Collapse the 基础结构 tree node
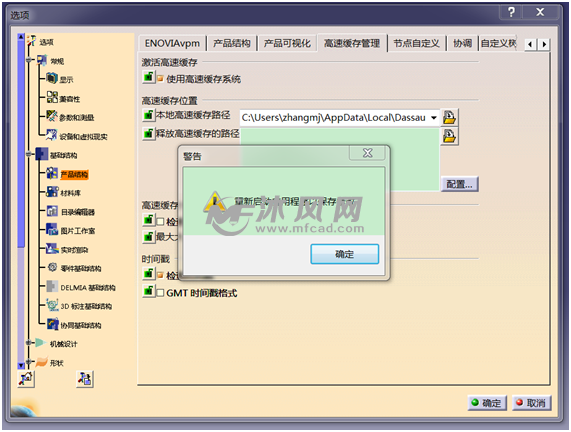The height and width of the screenshot is (432, 571). (29, 154)
